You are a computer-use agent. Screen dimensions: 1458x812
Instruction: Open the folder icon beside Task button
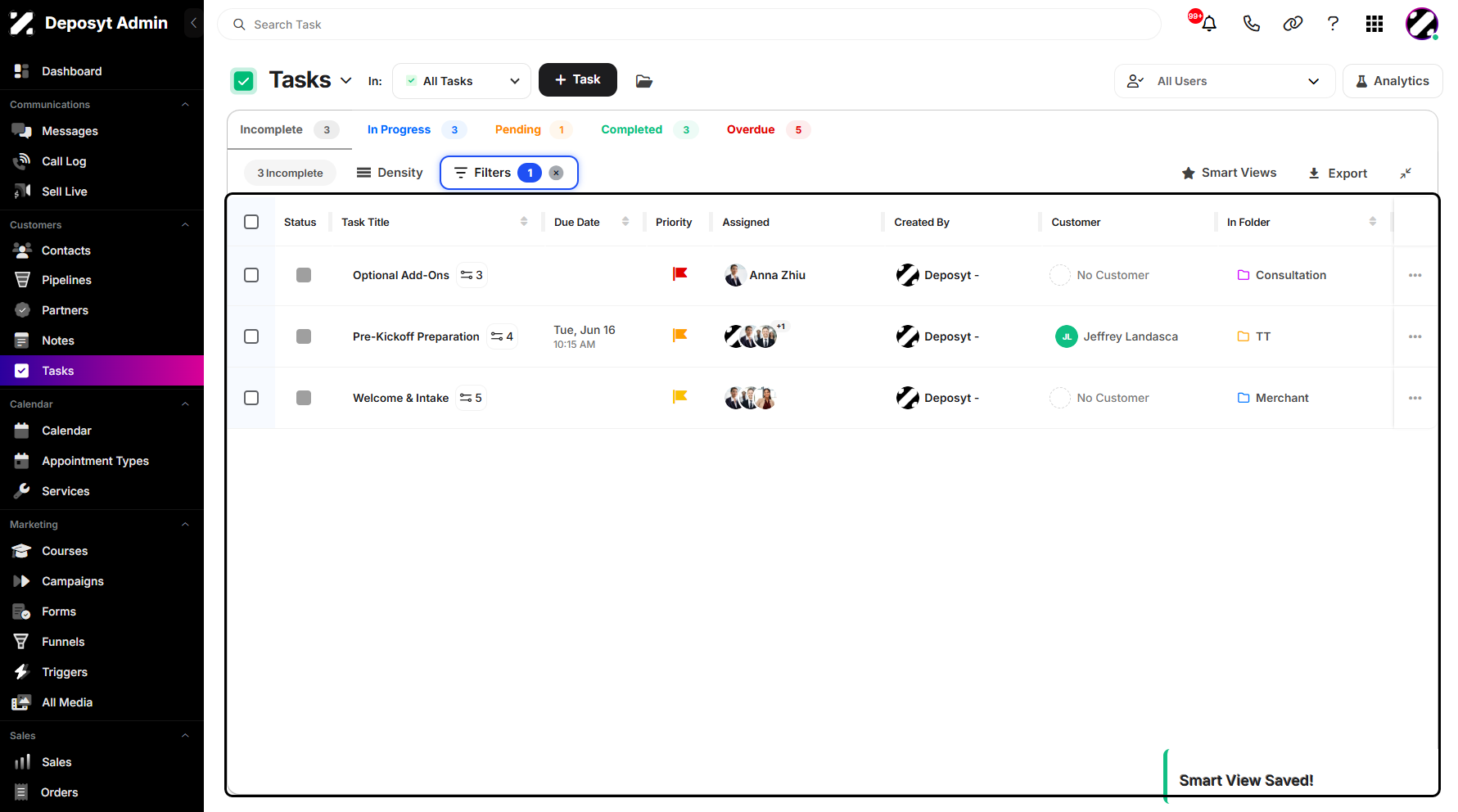pos(644,81)
